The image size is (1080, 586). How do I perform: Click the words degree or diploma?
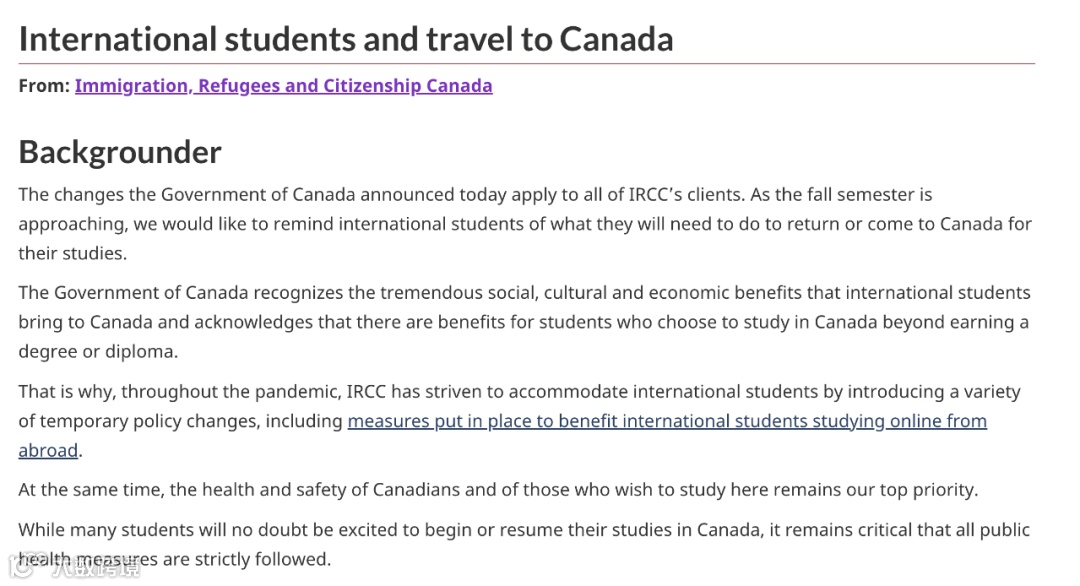[x=97, y=351]
